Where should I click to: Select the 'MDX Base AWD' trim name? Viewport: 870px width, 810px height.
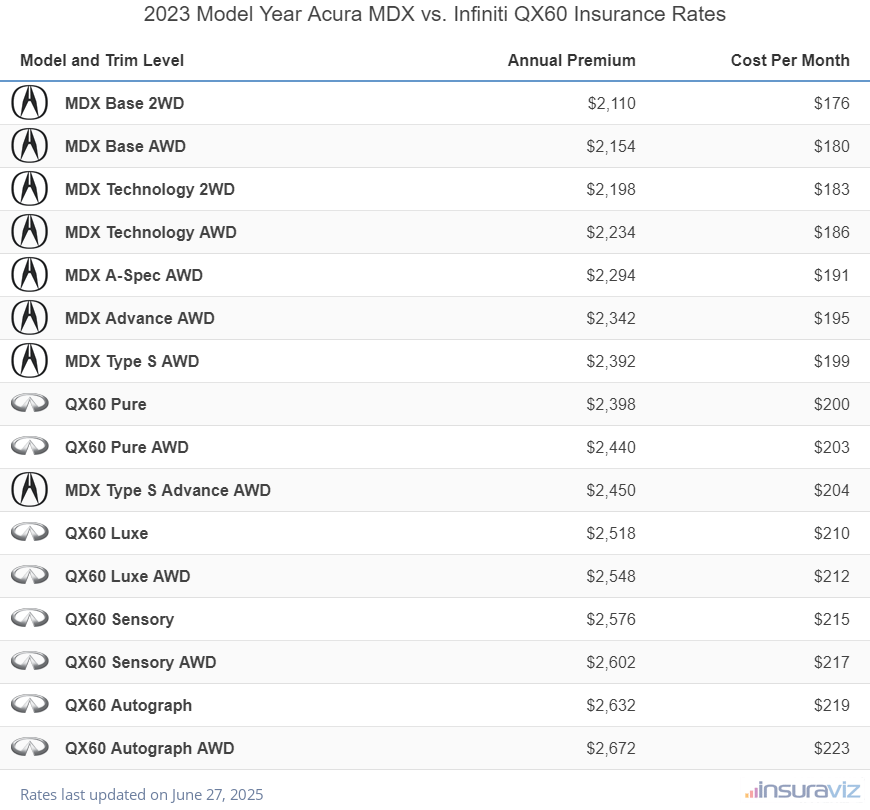[125, 146]
